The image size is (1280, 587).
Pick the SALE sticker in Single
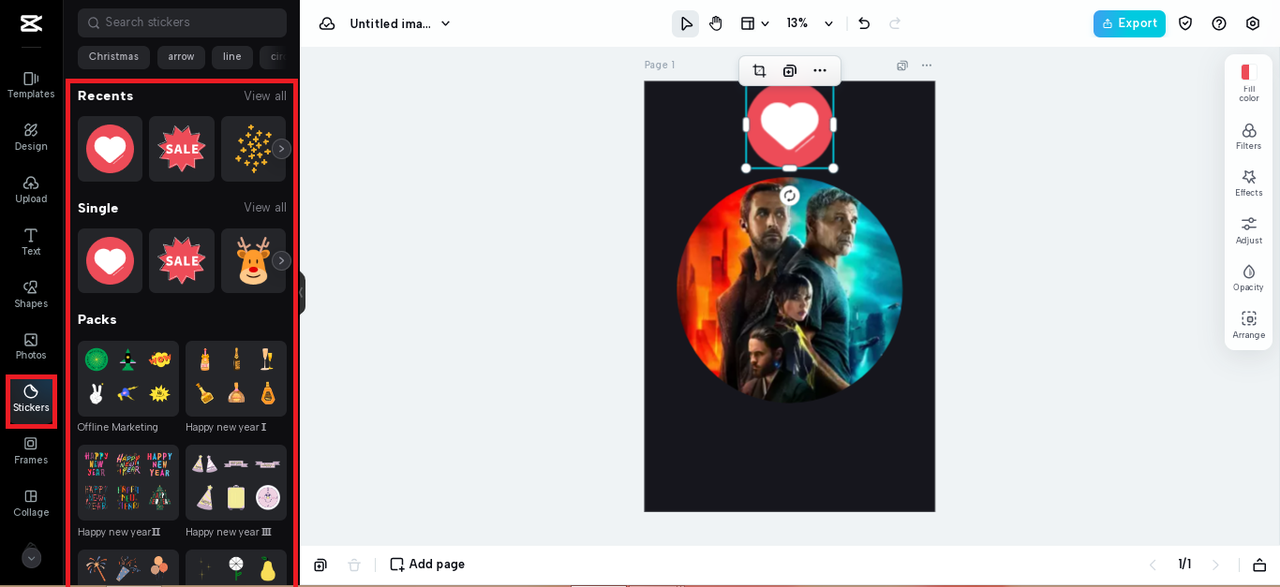tap(182, 261)
